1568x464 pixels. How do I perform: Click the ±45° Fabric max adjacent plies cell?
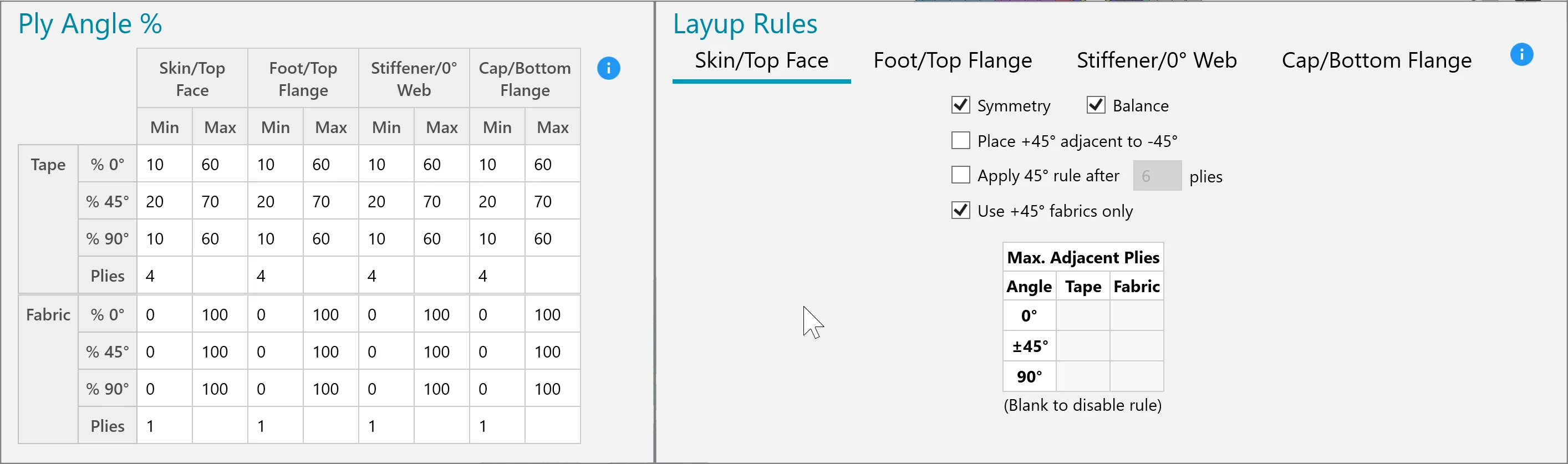click(x=1137, y=346)
